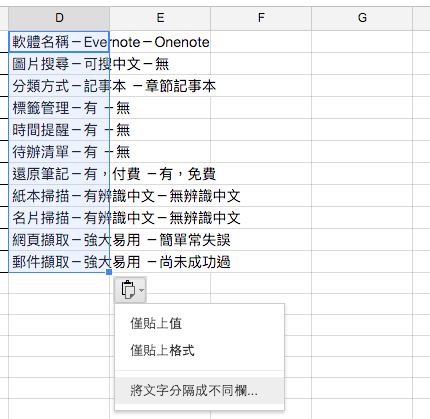This screenshot has width=430, height=419.
Task: Click cell containing 軟體名稱－Evernote－Onenote
Action: tap(59, 42)
